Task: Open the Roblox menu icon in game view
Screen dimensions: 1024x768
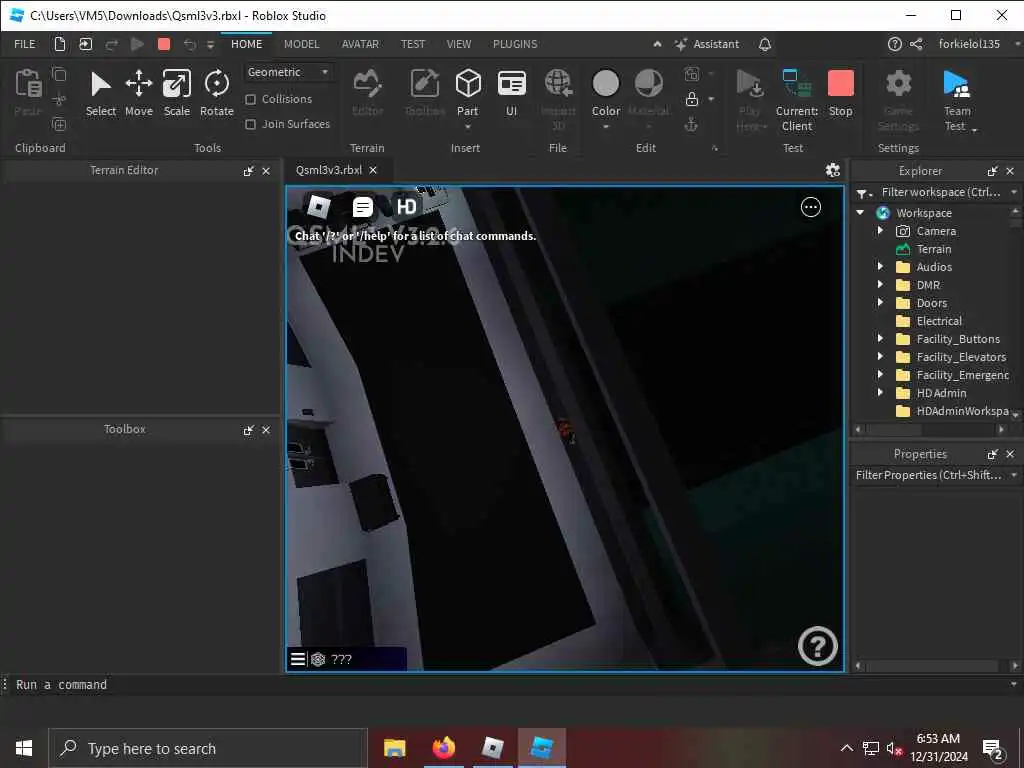Action: 319,207
